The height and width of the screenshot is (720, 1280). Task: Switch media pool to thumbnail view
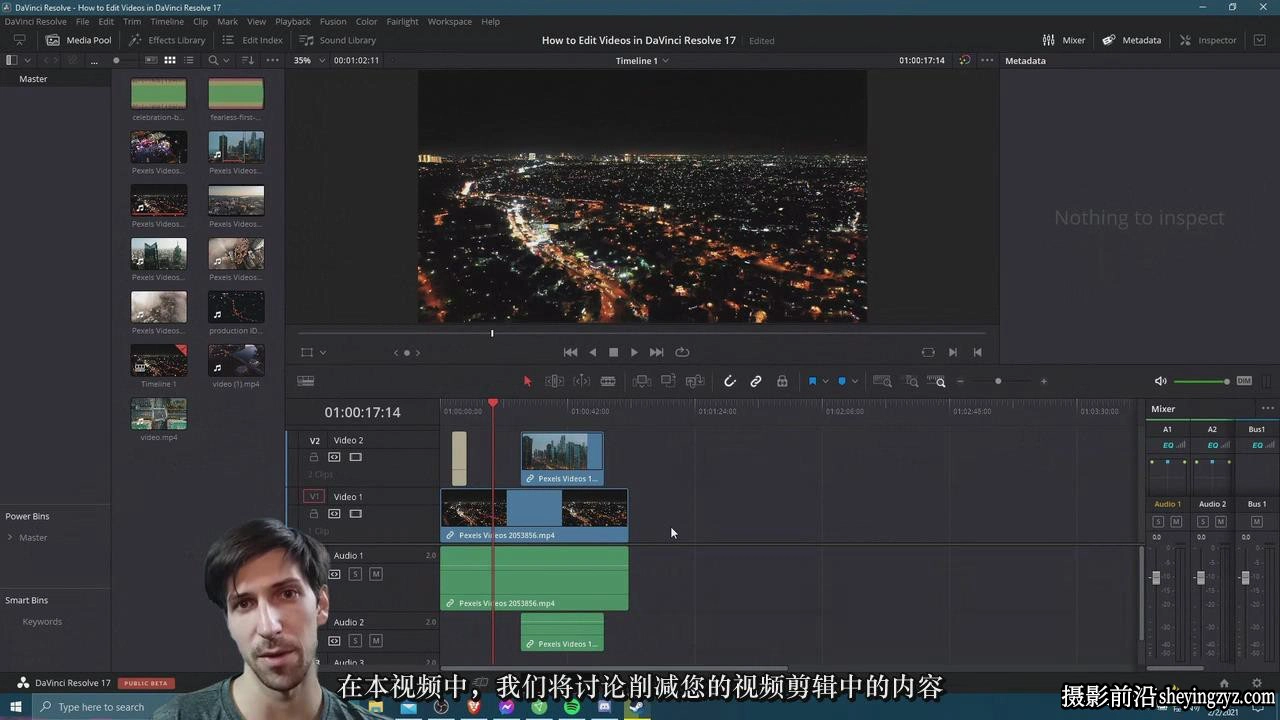170,60
